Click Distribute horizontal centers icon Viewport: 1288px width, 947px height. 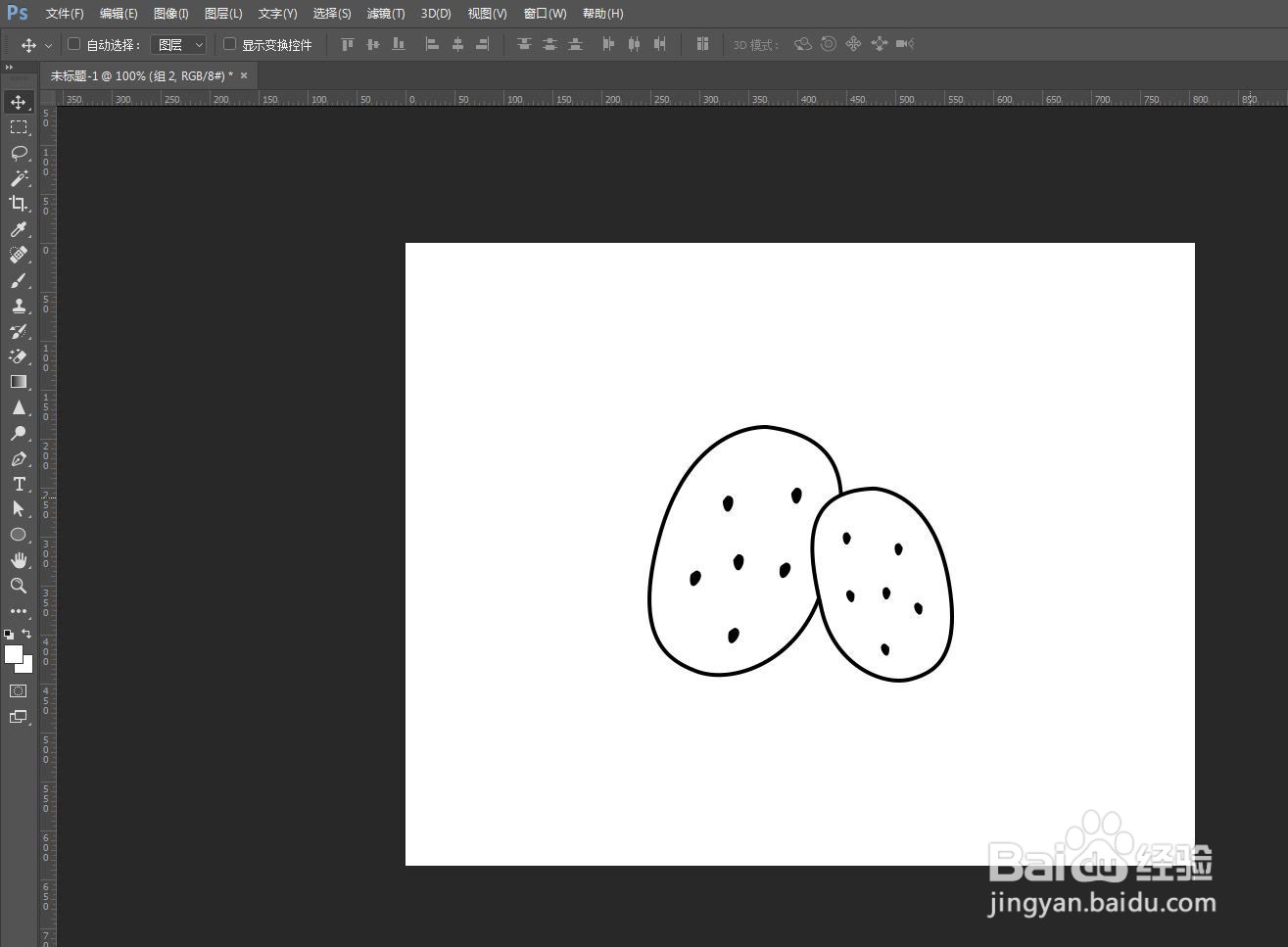635,44
